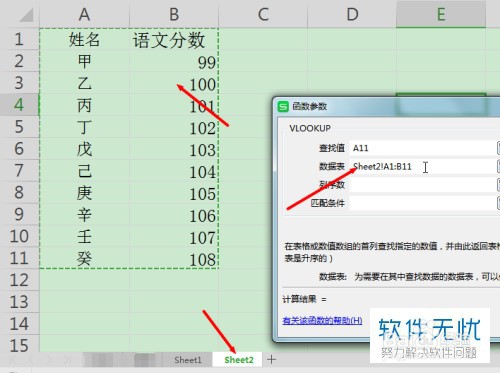Click cell with score 106
The image size is (500, 373).
(174, 215)
